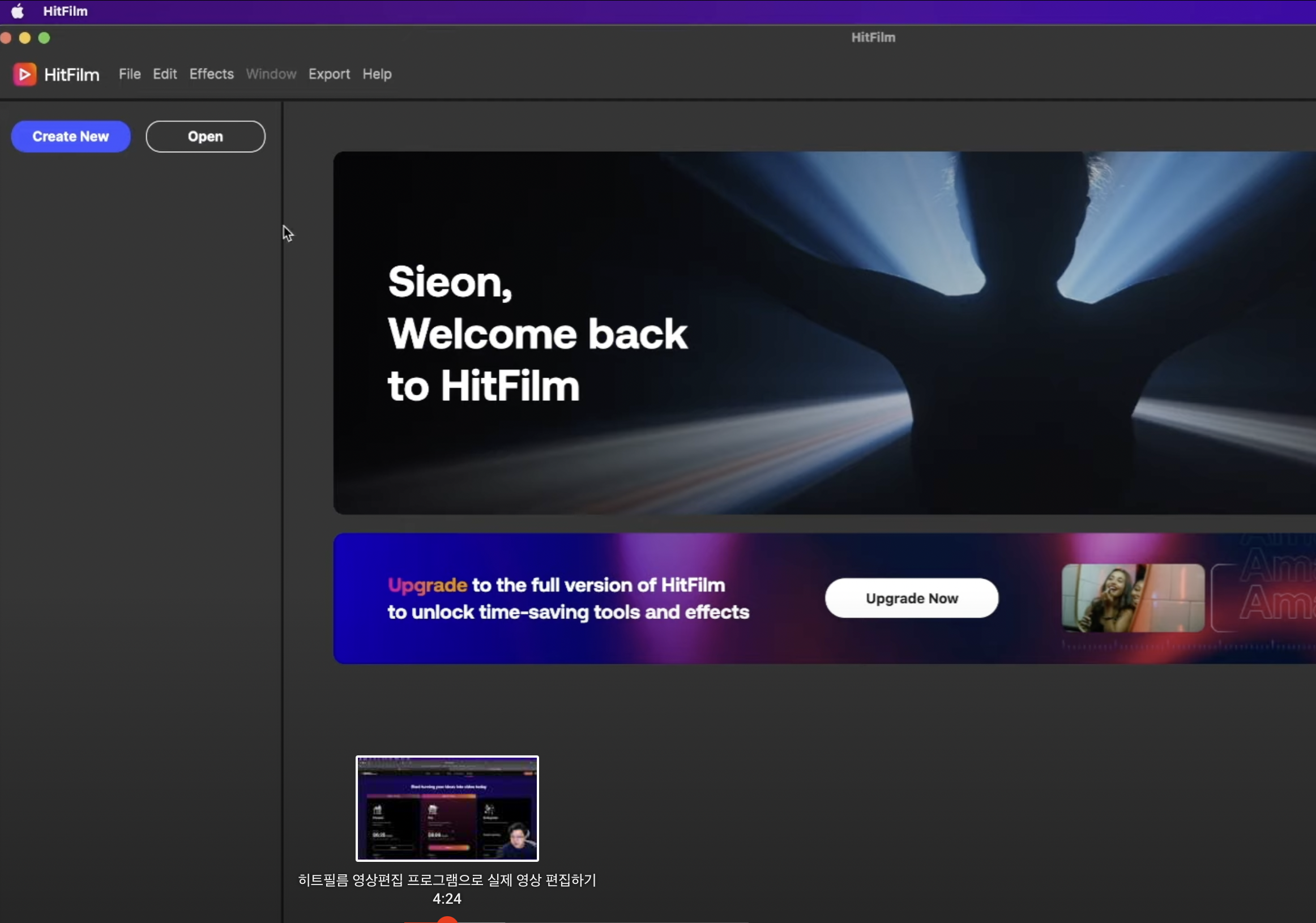Open the HitFilm macOS app menu
The height and width of the screenshot is (923, 1316).
[65, 11]
